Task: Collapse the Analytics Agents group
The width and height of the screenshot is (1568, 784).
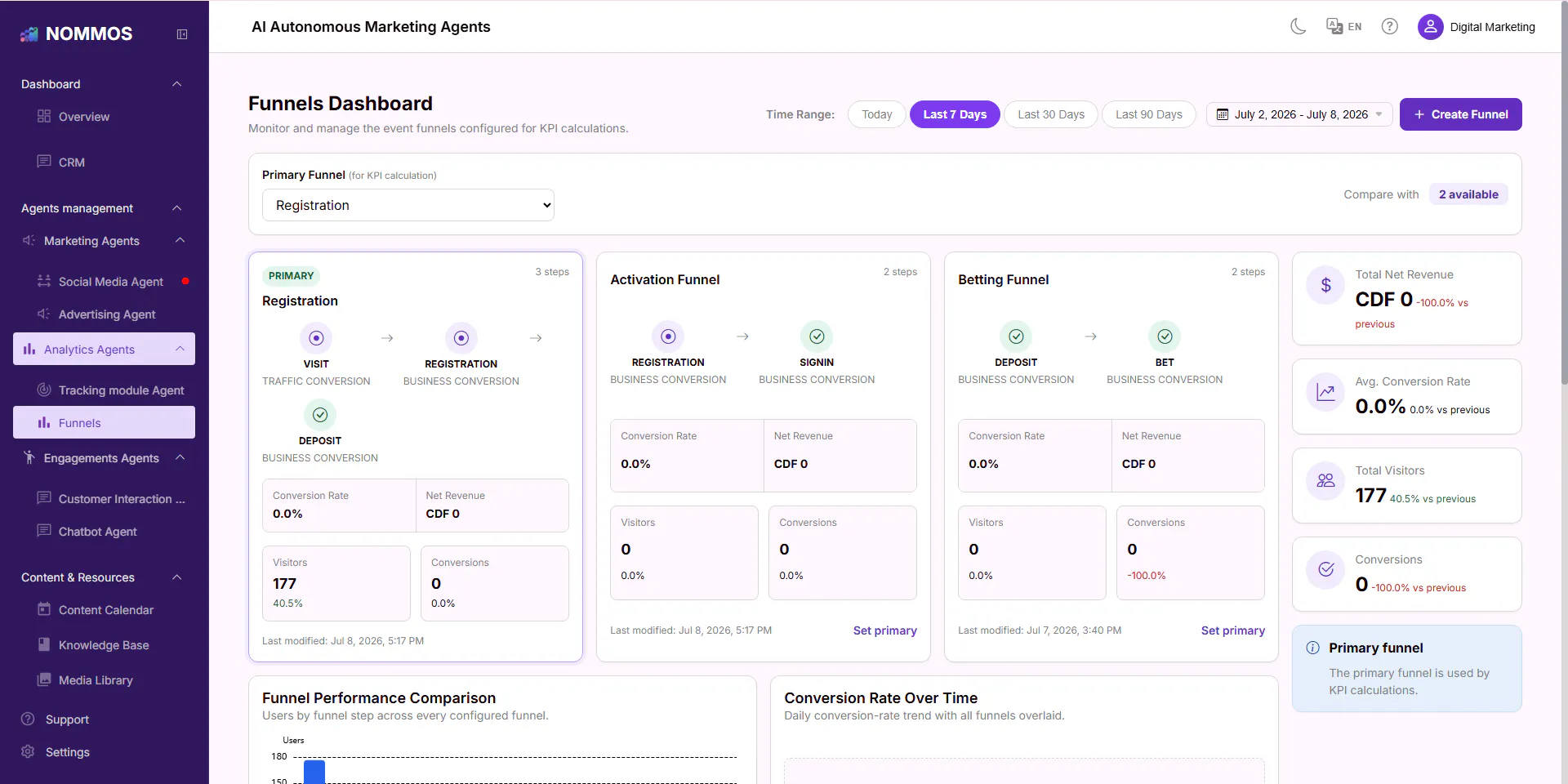Action: [x=180, y=350]
